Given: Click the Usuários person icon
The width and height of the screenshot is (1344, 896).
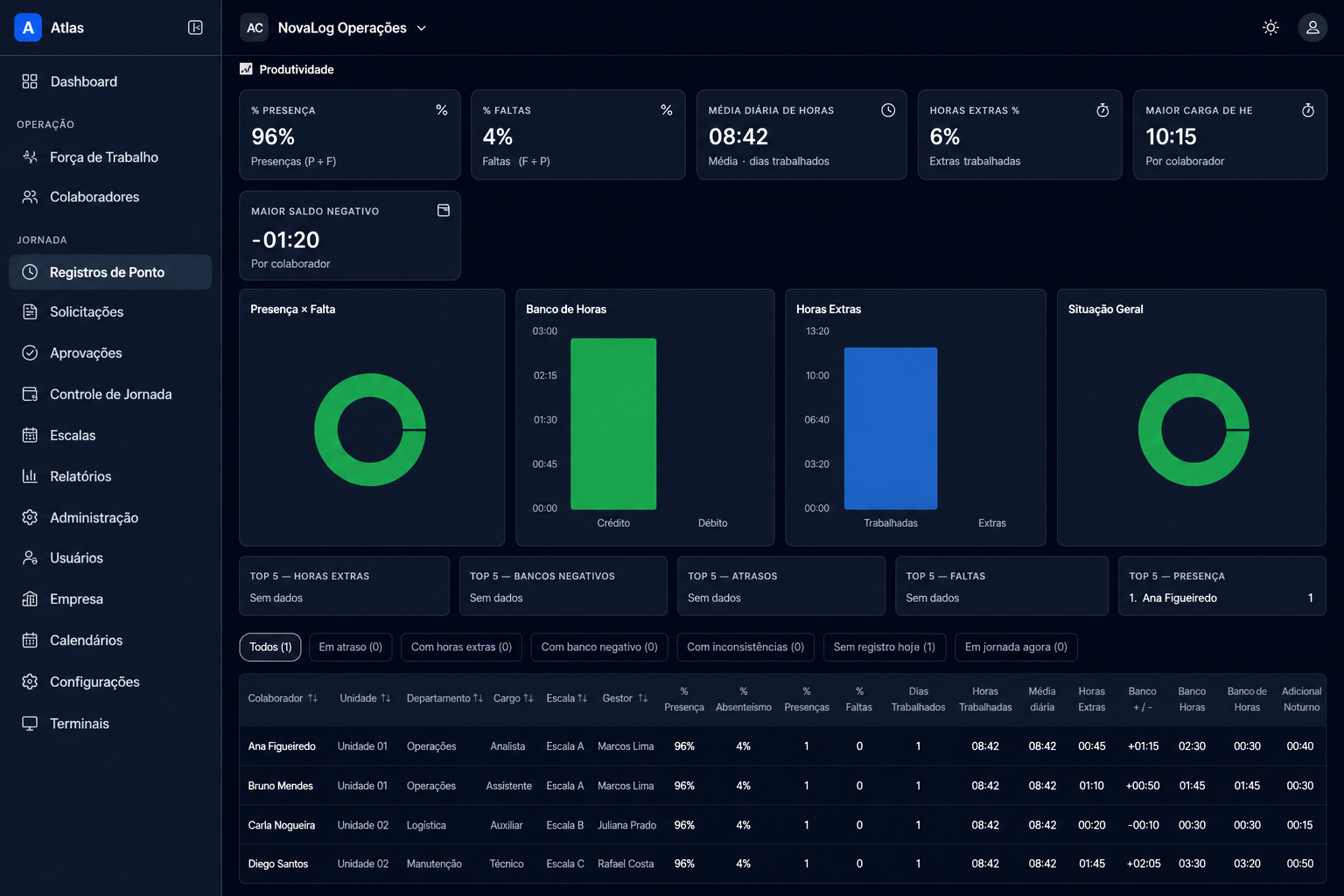Looking at the screenshot, I should (30, 557).
